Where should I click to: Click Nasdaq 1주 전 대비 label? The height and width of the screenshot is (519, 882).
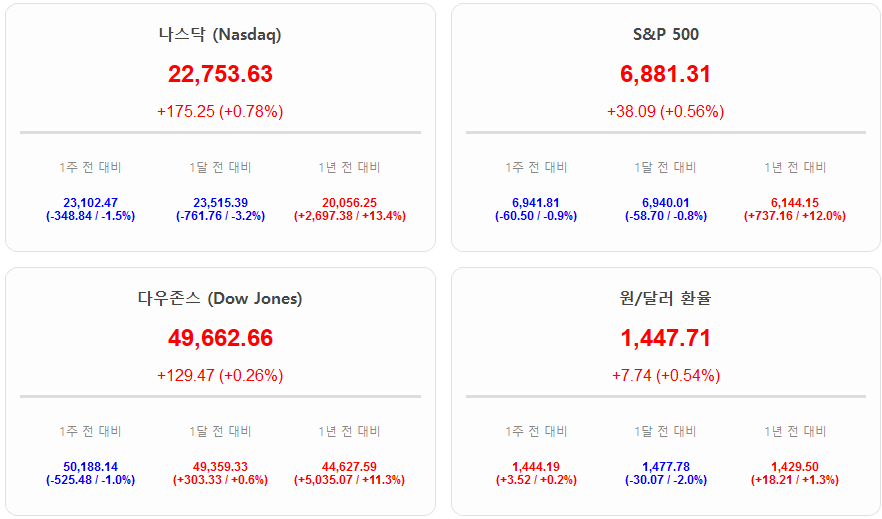(x=90, y=168)
